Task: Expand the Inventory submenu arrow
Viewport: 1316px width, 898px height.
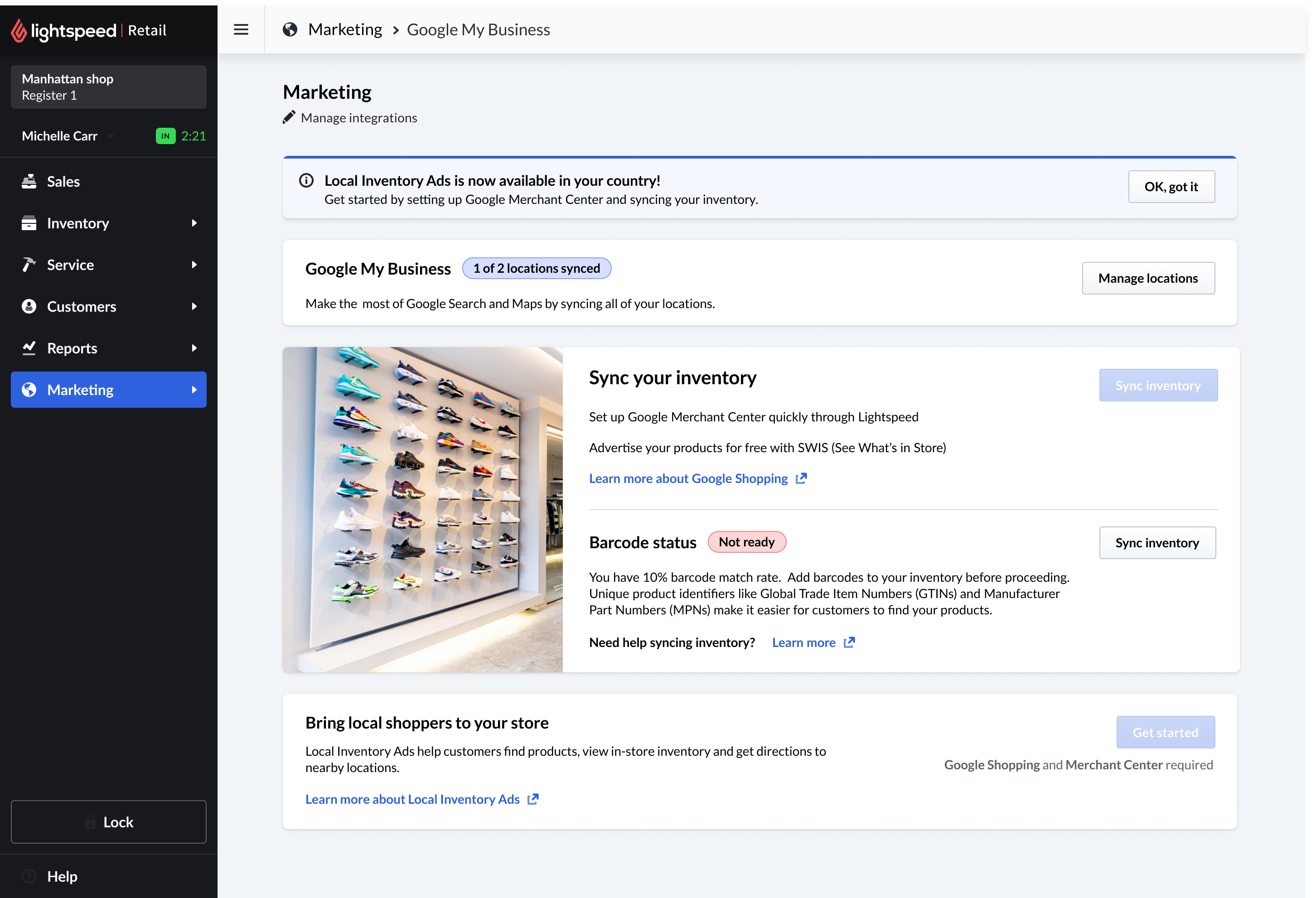Action: [x=194, y=223]
